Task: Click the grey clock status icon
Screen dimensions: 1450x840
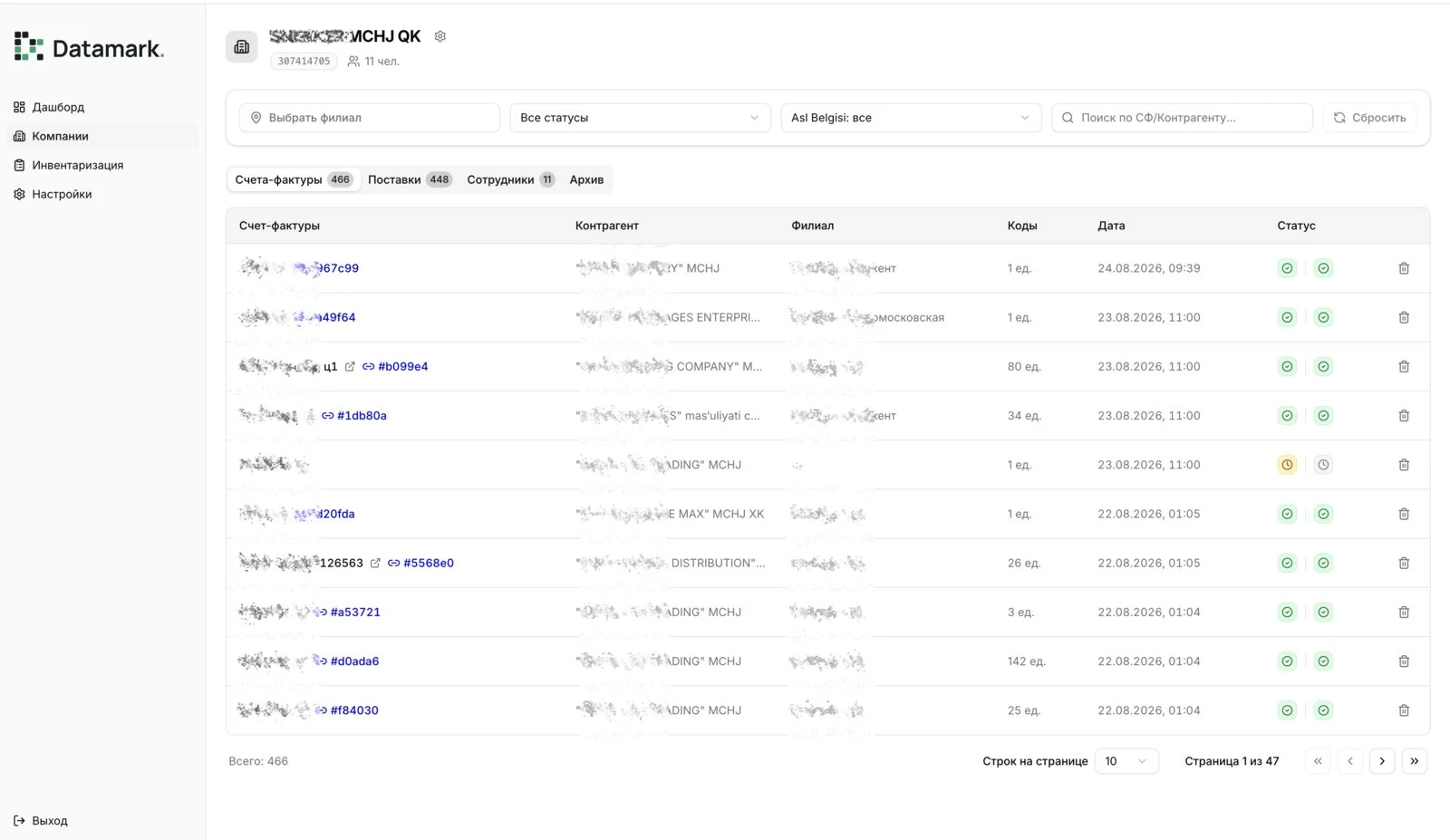Action: click(1323, 465)
